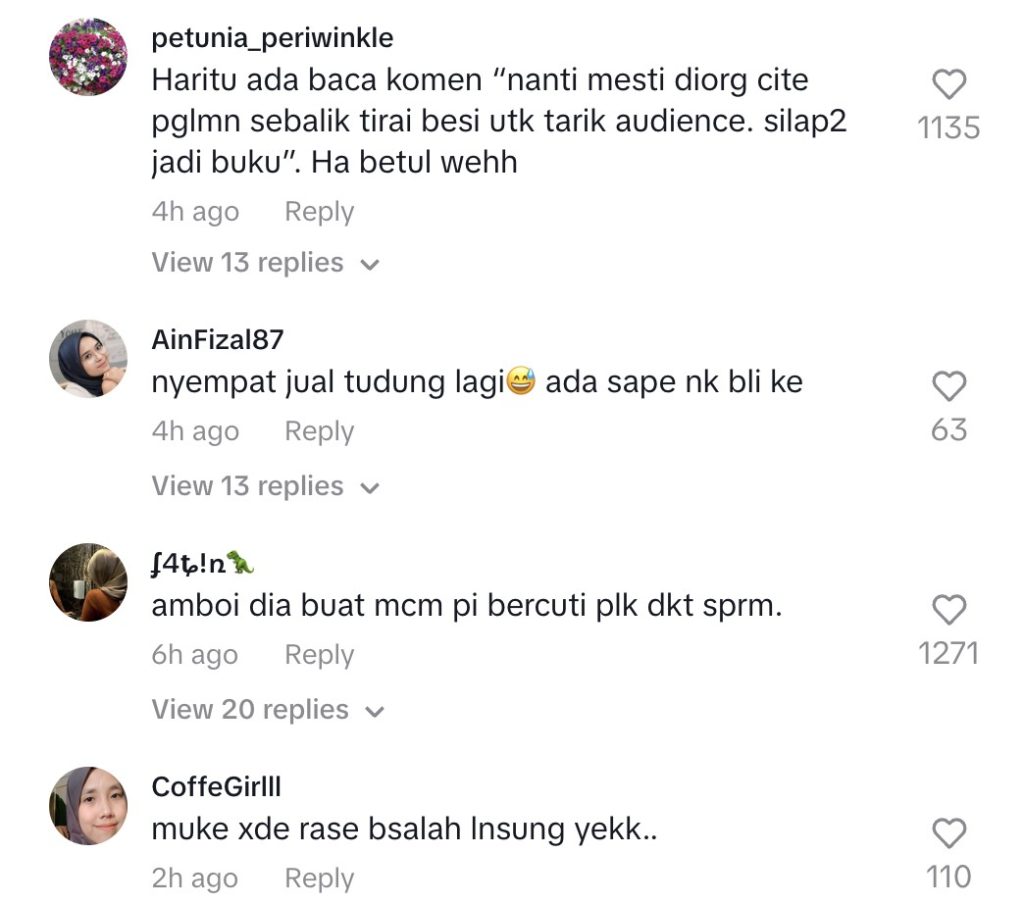Open the dinosaur-emoji user's avatar
The height and width of the screenshot is (904, 1024).
point(88,582)
